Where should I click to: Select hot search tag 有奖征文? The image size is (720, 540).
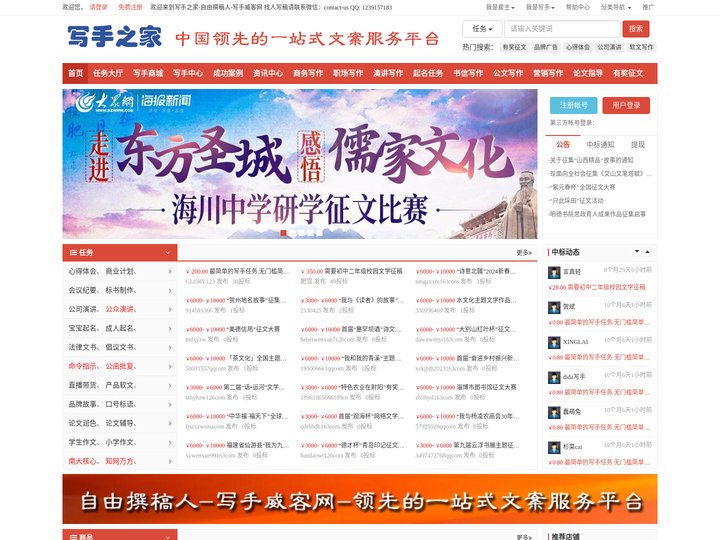(514, 47)
